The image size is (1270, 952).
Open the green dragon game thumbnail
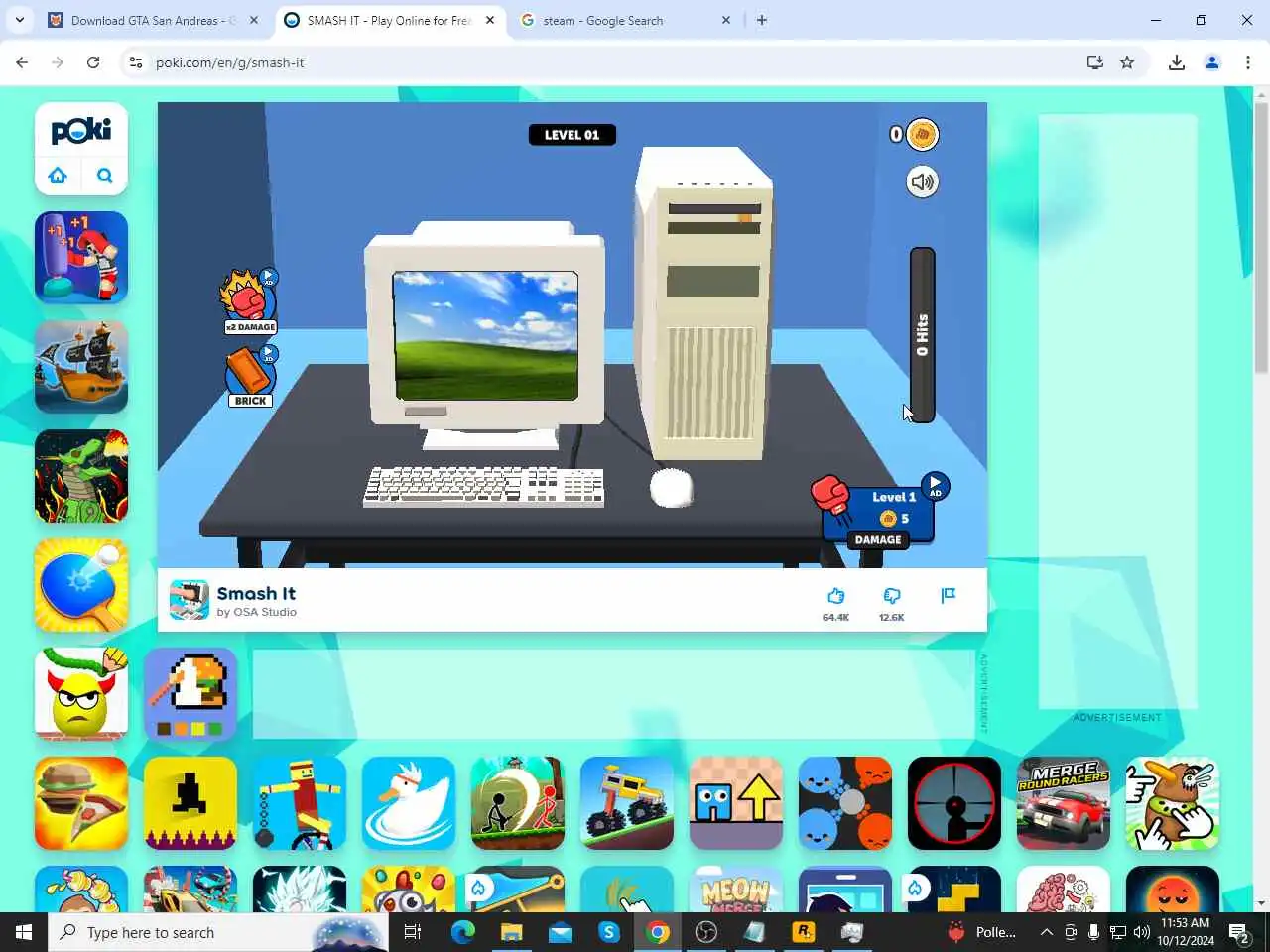pos(81,476)
